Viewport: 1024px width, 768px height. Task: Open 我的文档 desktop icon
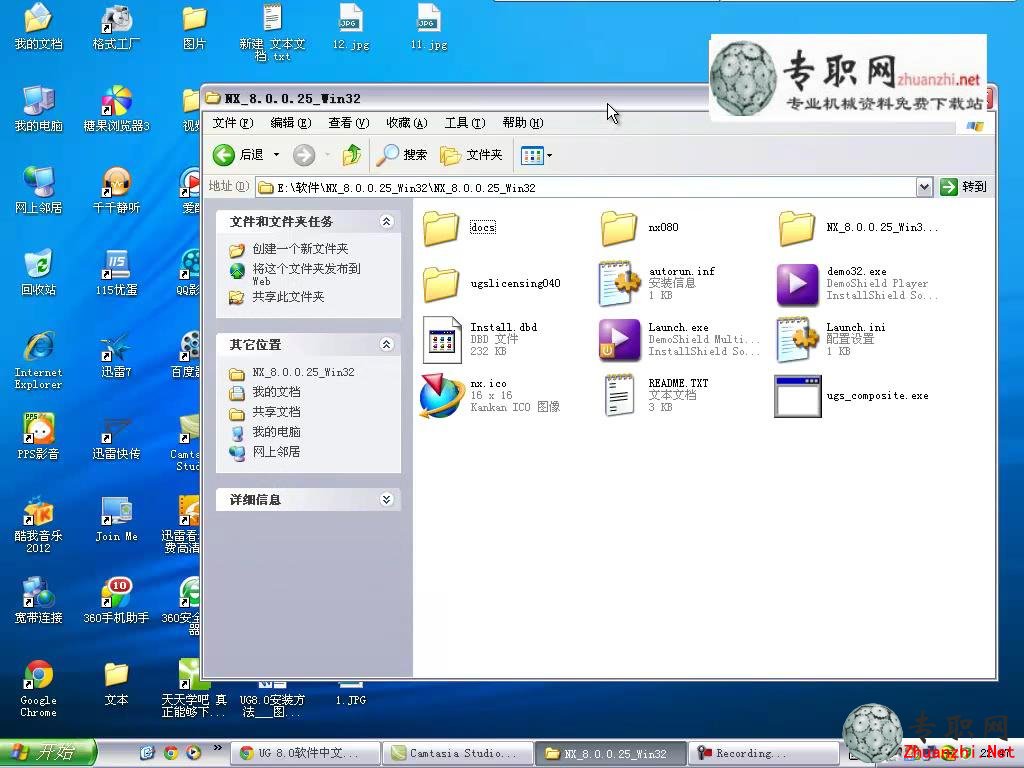(x=39, y=27)
